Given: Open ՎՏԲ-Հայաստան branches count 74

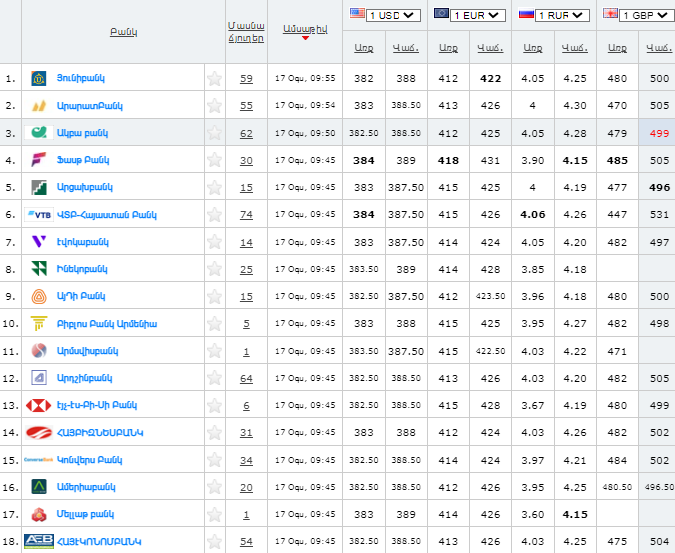Looking at the screenshot, I should (246, 215).
